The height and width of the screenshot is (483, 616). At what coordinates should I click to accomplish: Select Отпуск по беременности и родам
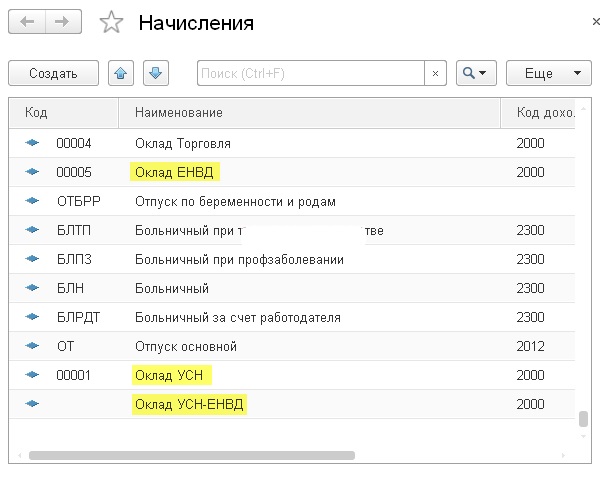pos(235,202)
